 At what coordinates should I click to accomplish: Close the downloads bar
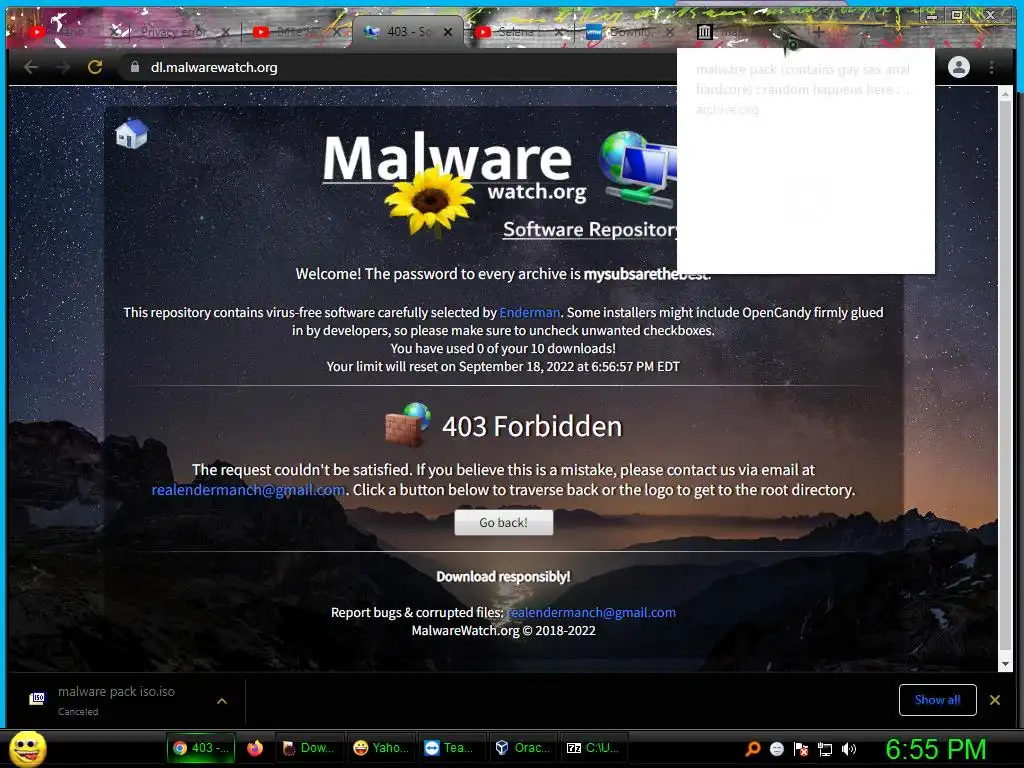995,700
